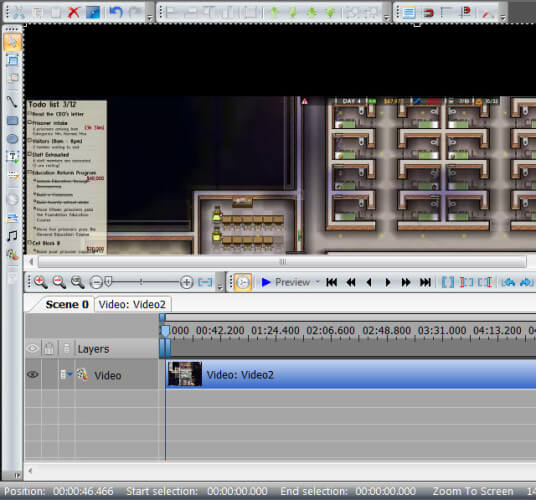The width and height of the screenshot is (536, 500).
Task: Select the Text tool
Action: click(13, 157)
